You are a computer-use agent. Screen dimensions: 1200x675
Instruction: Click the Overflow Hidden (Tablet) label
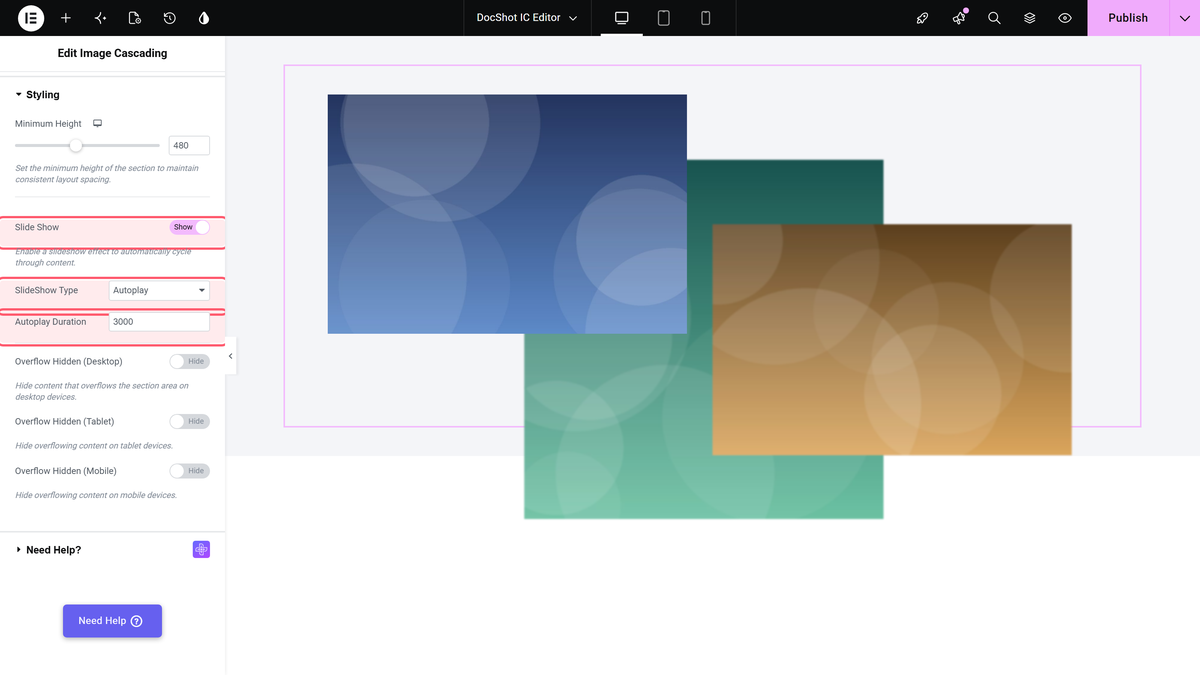tap(65, 421)
